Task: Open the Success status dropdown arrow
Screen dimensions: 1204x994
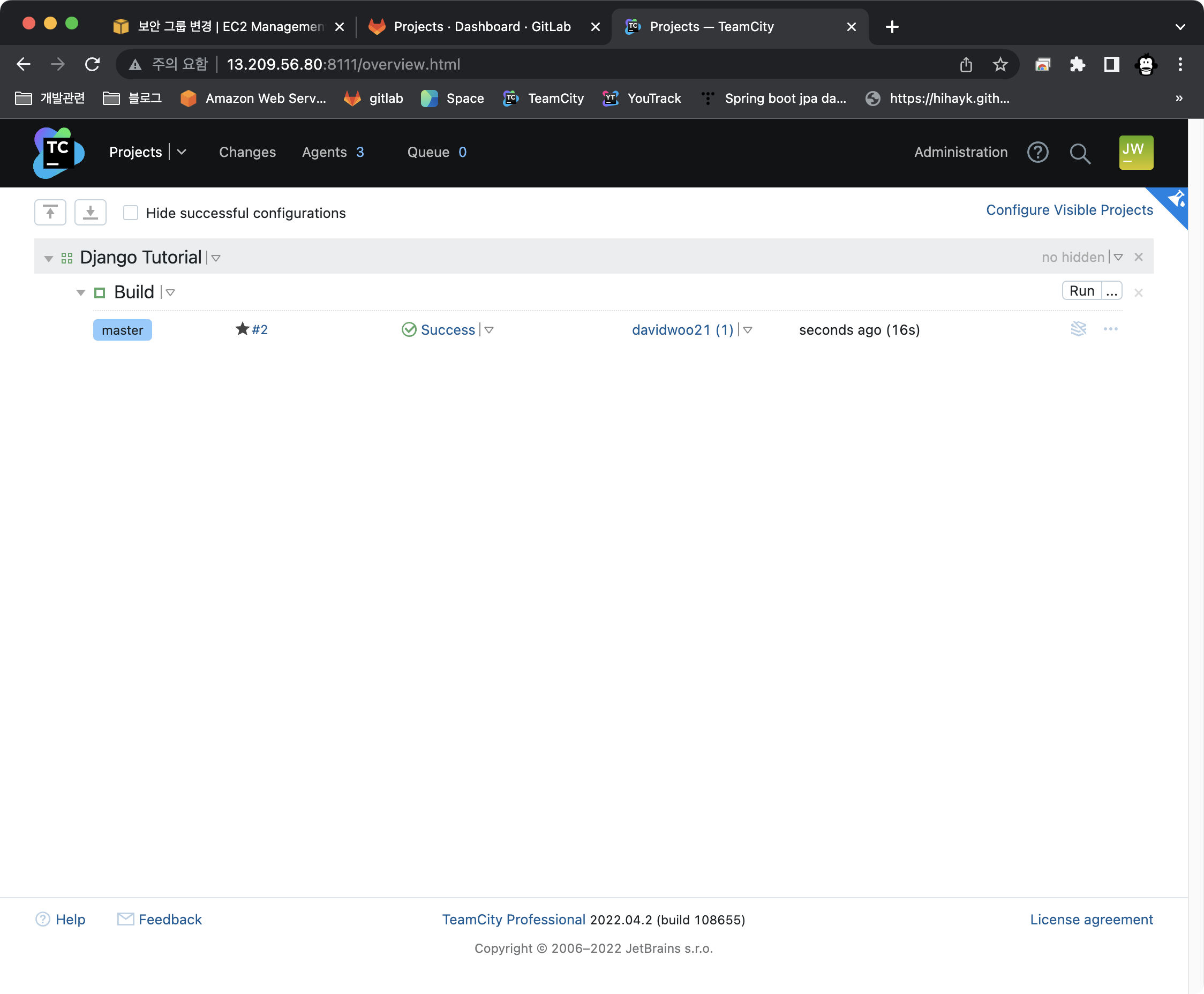Action: tap(489, 330)
